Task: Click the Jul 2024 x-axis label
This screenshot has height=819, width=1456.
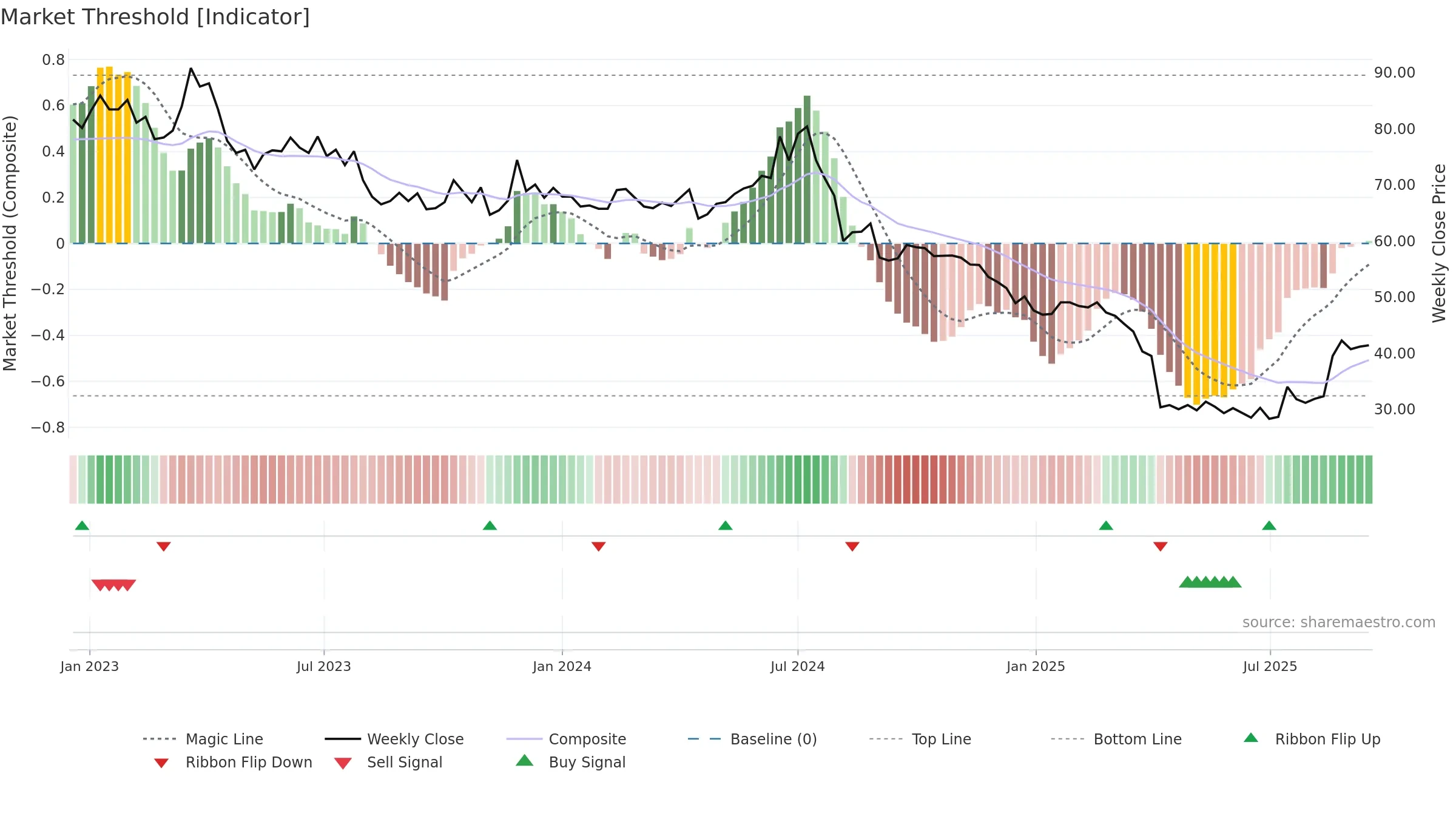Action: pyautogui.click(x=797, y=666)
